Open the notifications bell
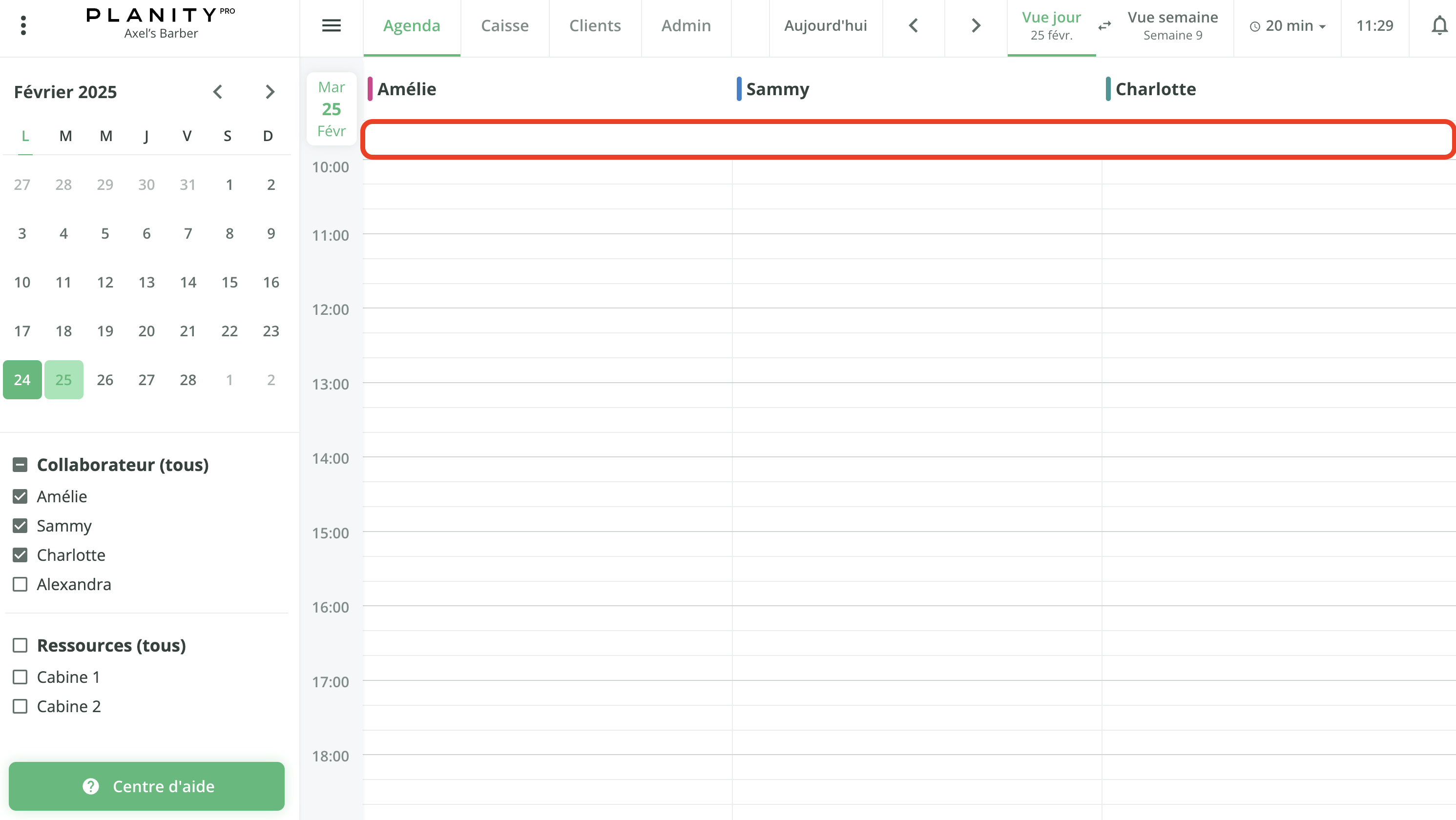 (x=1438, y=25)
